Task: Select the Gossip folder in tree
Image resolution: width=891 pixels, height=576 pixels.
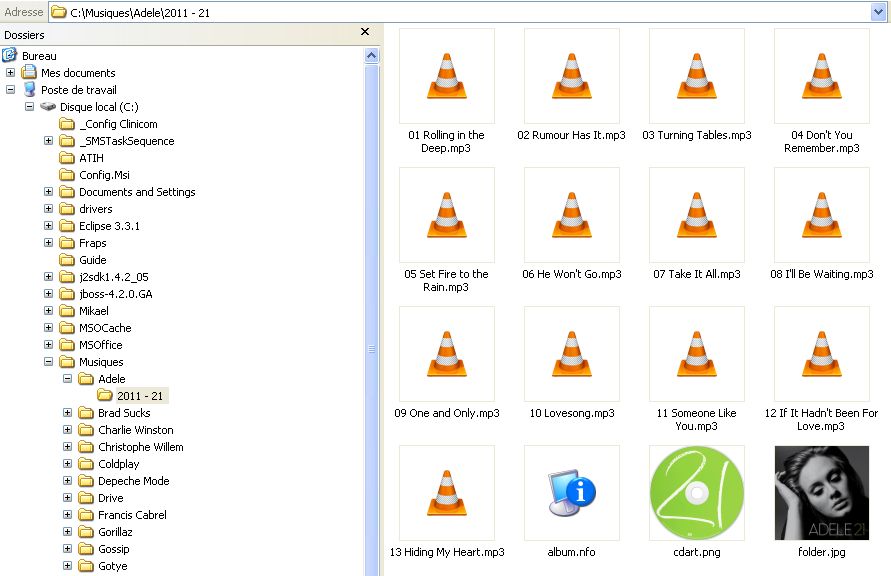Action: 113,549
